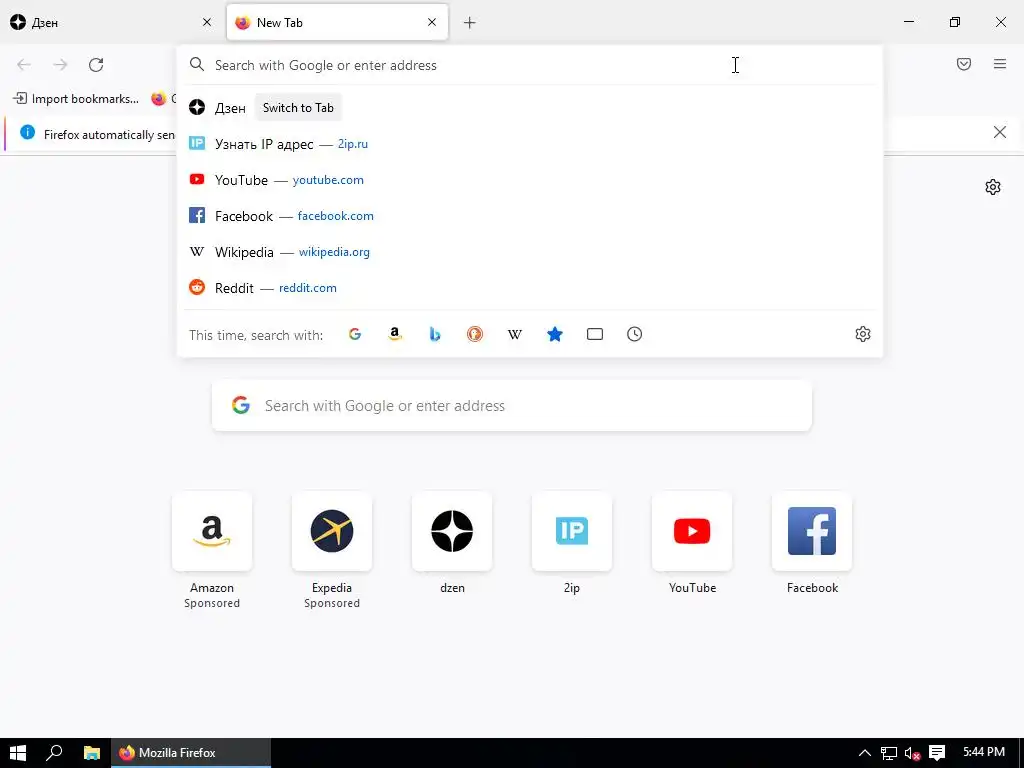This screenshot has height=768, width=1024.
Task: Open File Explorer from taskbar
Action: [x=91, y=753]
